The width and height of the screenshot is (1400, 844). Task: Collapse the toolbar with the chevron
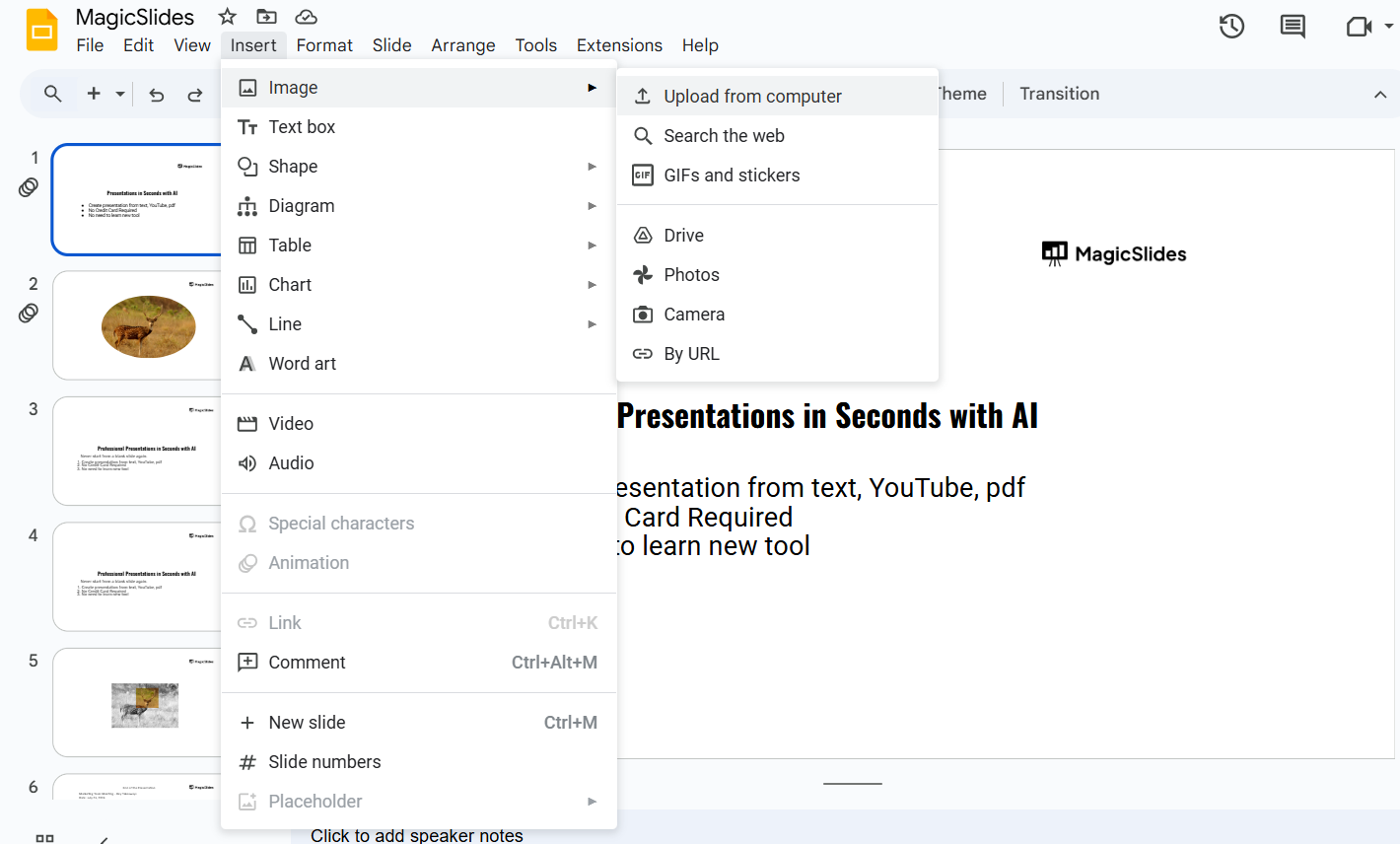coord(1380,95)
